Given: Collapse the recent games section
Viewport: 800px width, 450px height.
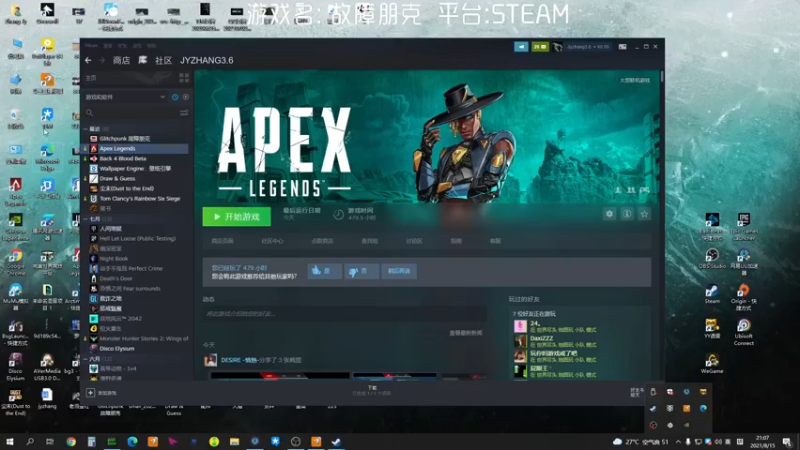Looking at the screenshot, I should pos(85,129).
